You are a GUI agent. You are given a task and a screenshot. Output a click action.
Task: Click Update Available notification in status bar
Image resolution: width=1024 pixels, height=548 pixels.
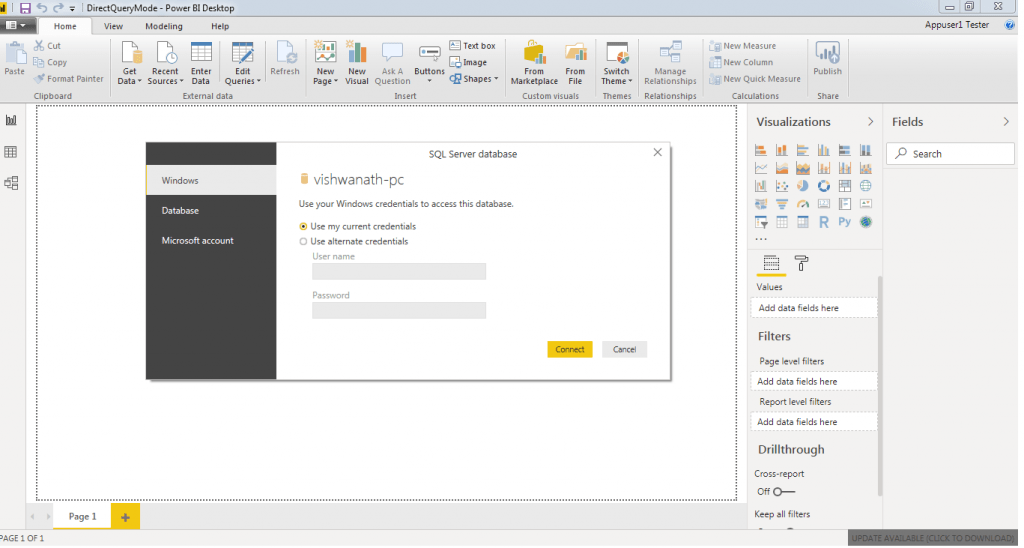coord(933,539)
